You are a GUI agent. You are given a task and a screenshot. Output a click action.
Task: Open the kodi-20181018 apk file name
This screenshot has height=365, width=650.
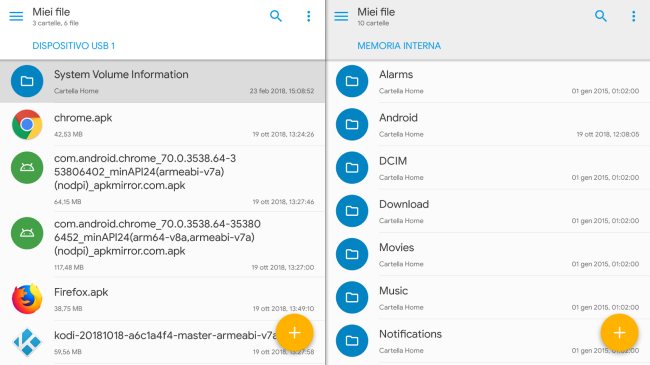165,335
